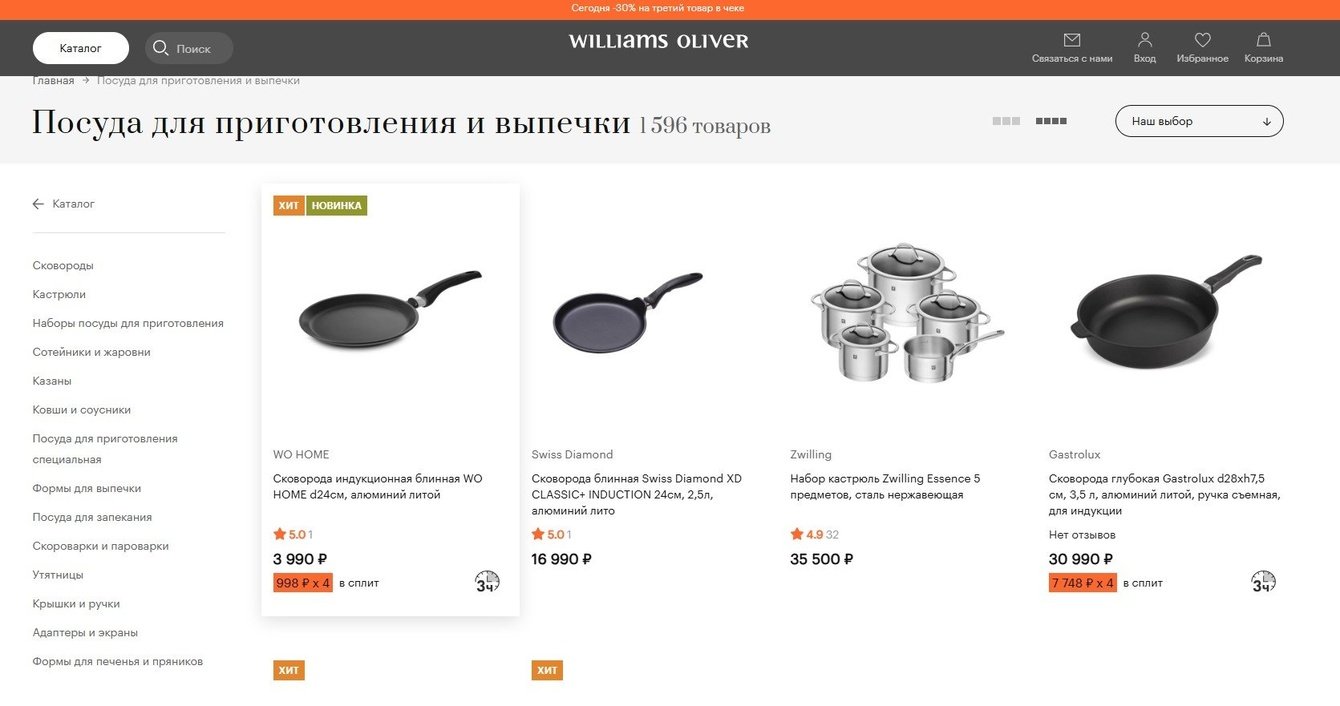Click the search magnifier icon
This screenshot has width=1340, height=706.
click(x=161, y=48)
